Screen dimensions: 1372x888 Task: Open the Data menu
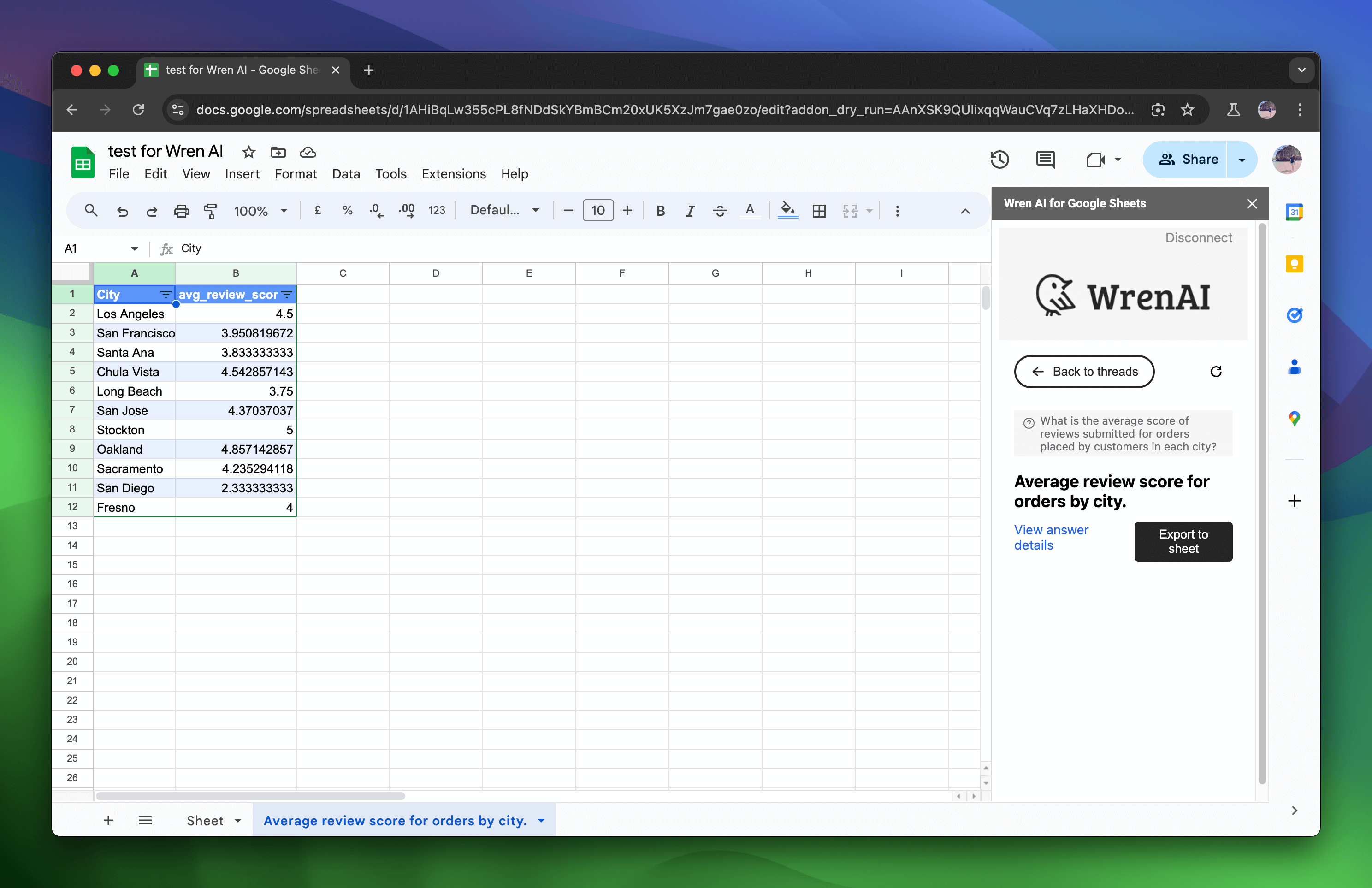346,173
